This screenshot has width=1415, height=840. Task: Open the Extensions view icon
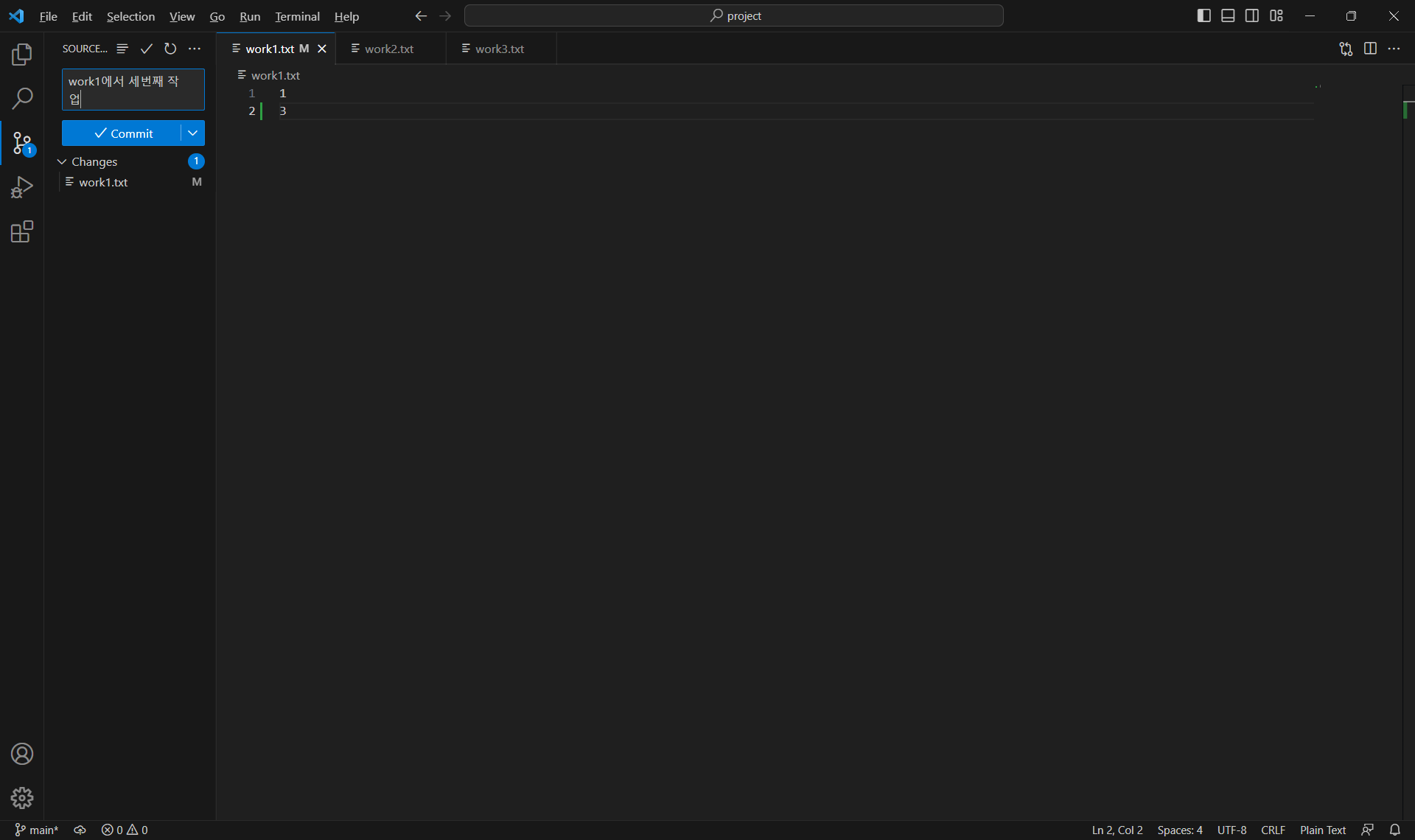(22, 232)
